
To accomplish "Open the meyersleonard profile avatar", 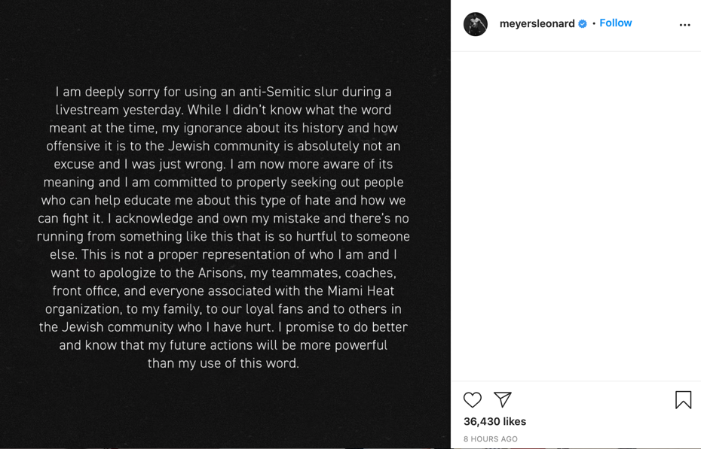I will click(475, 24).
